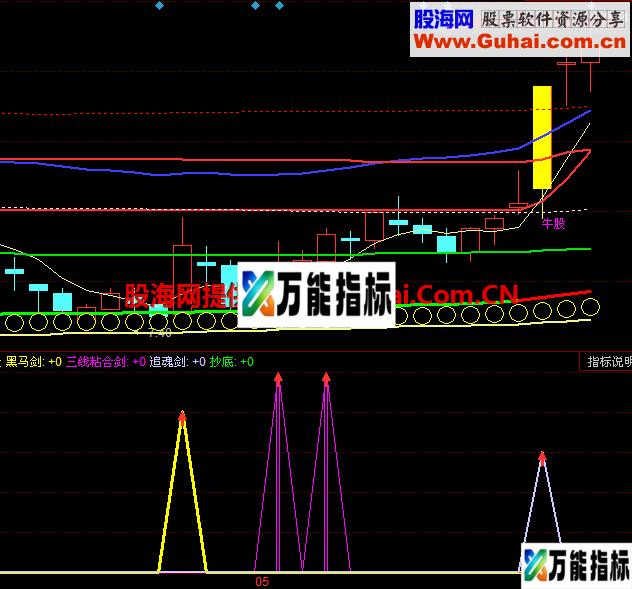Click the red arrow atop the white 追魂剑 peak

tap(542, 457)
